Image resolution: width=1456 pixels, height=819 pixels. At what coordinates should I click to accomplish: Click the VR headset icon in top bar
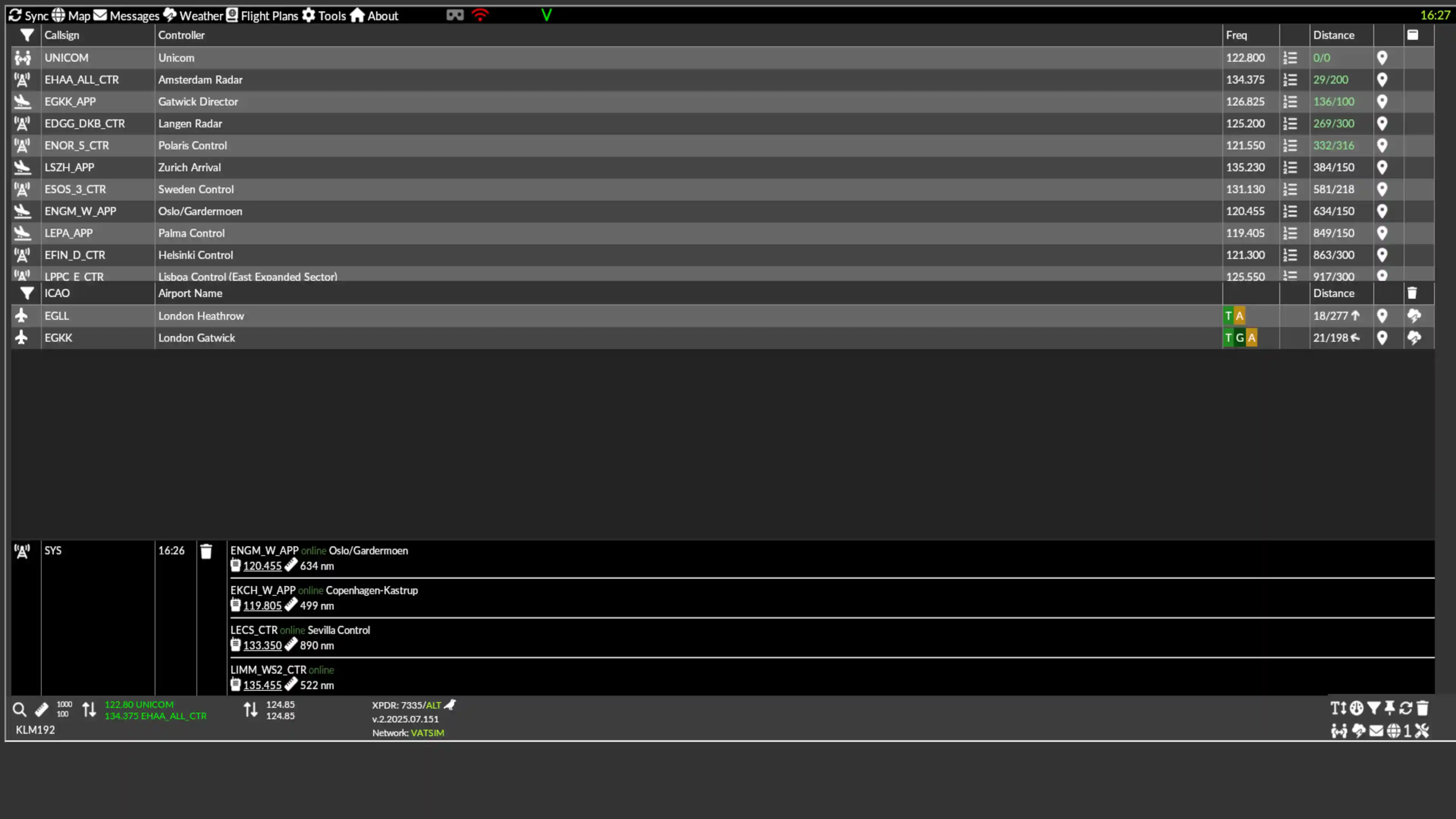455,15
